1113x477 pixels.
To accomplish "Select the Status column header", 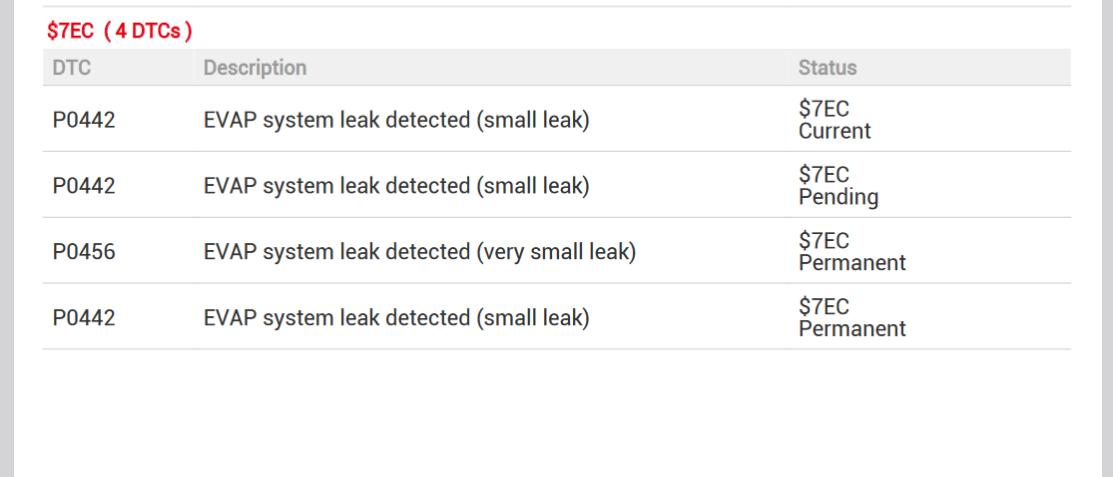I will 827,68.
